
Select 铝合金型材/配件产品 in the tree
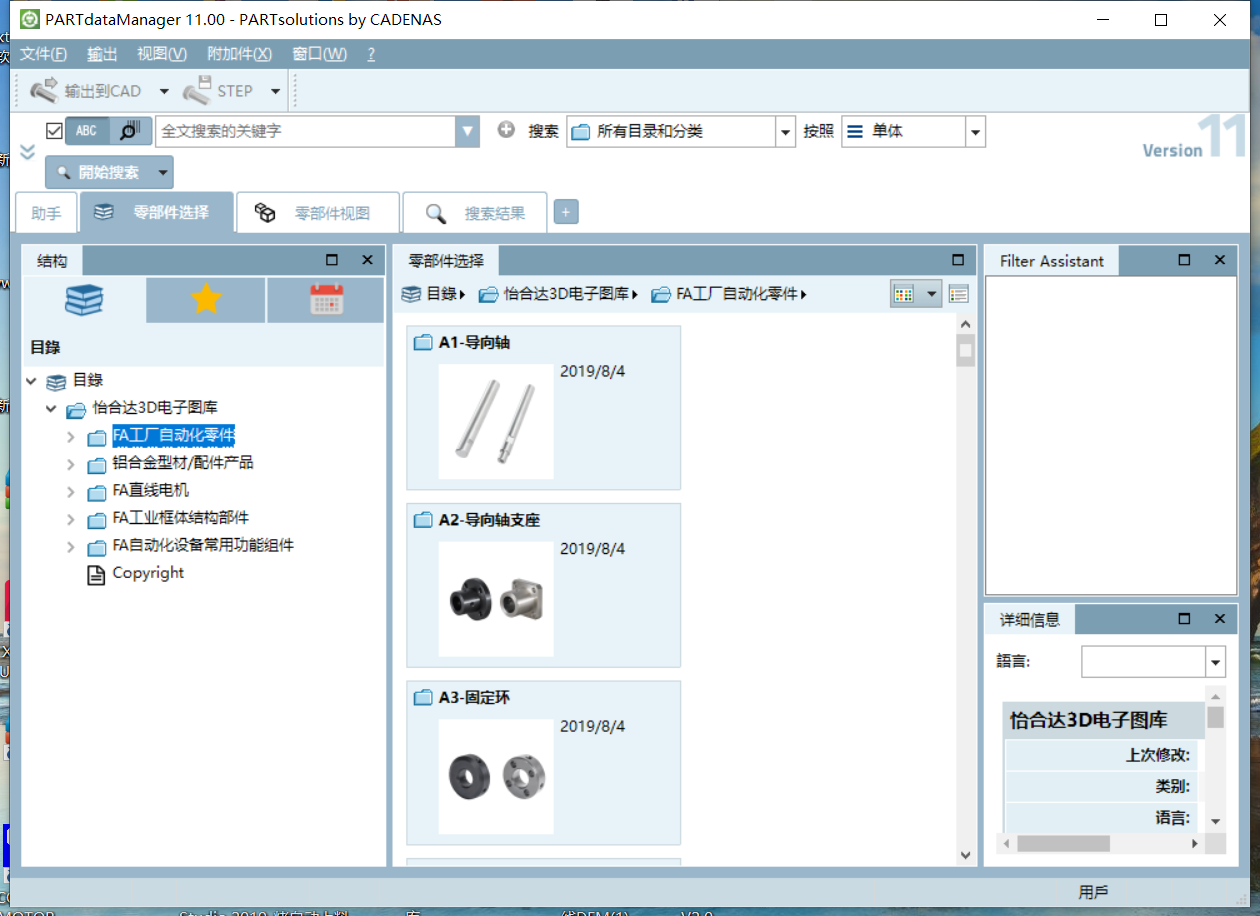click(x=183, y=463)
